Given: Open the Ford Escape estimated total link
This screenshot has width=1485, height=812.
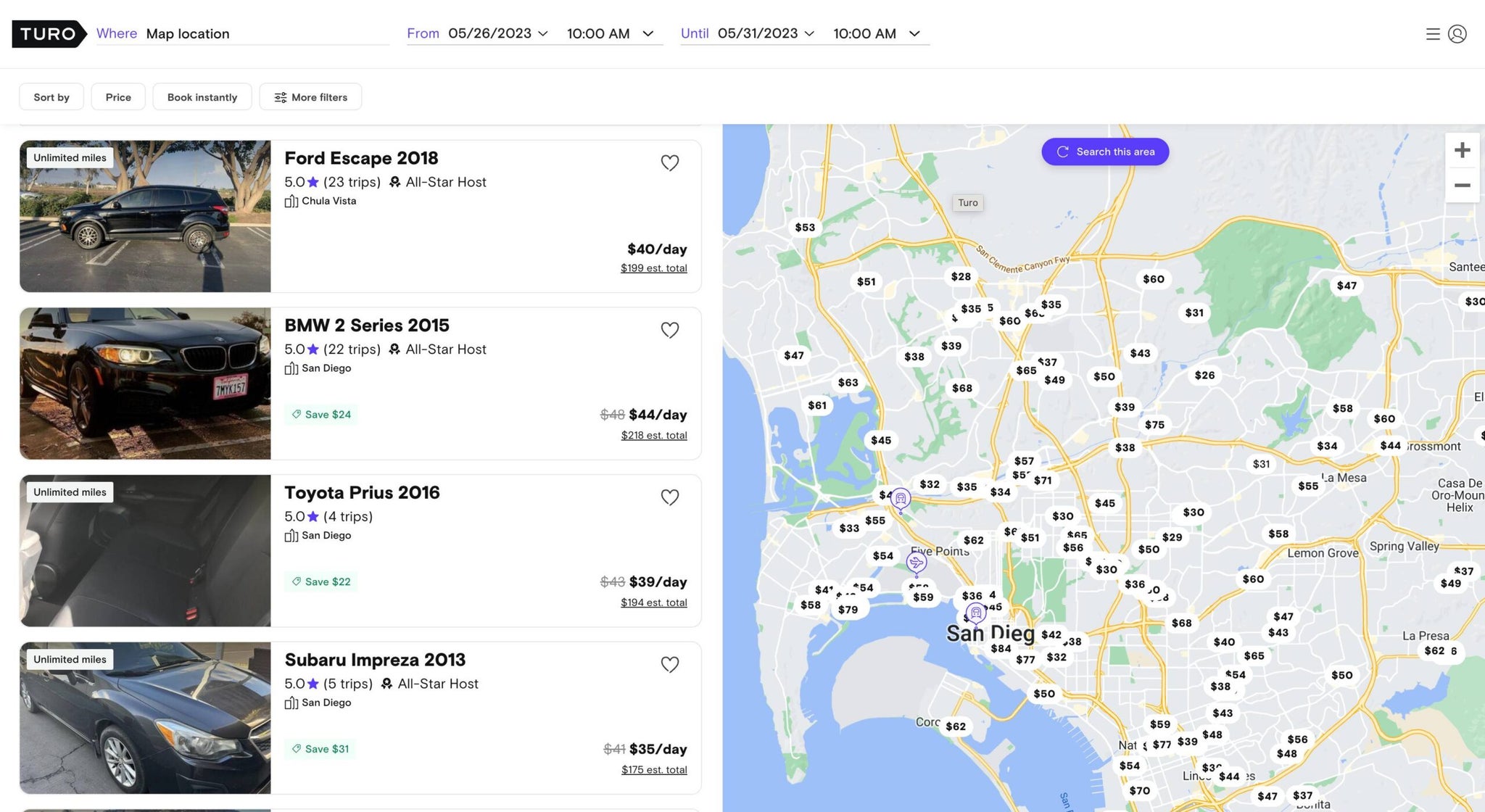Looking at the screenshot, I should [x=653, y=268].
